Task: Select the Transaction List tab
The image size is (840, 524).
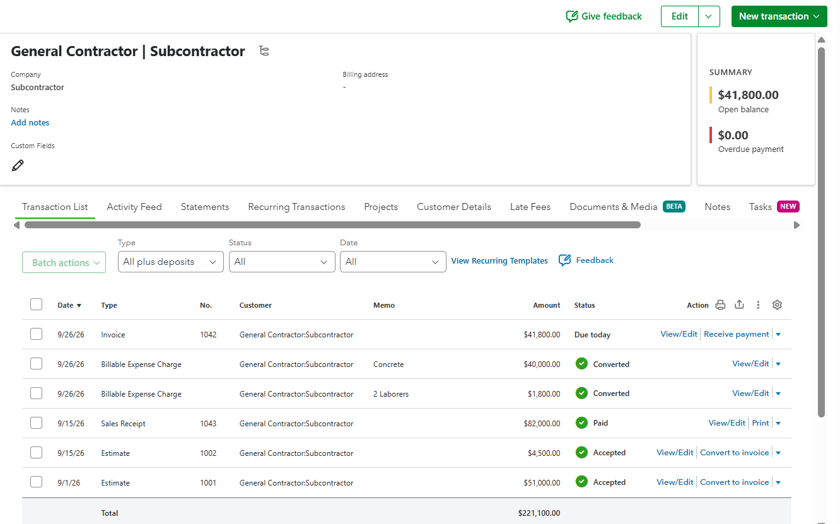Action: point(55,207)
